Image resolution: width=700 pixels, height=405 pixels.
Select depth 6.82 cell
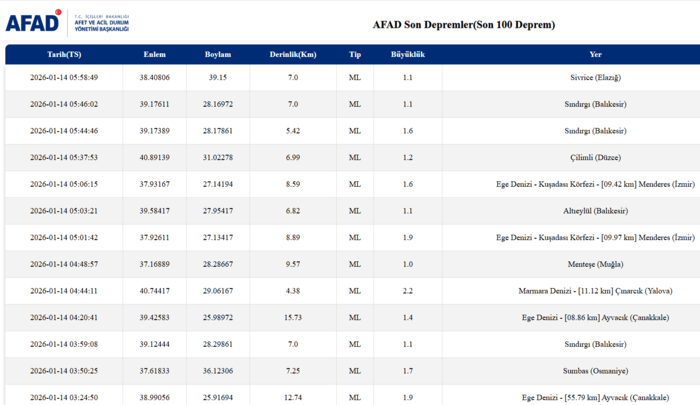[x=293, y=211]
